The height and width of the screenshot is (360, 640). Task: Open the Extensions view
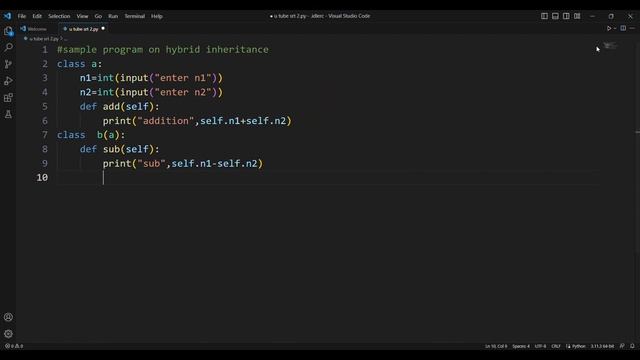8,98
